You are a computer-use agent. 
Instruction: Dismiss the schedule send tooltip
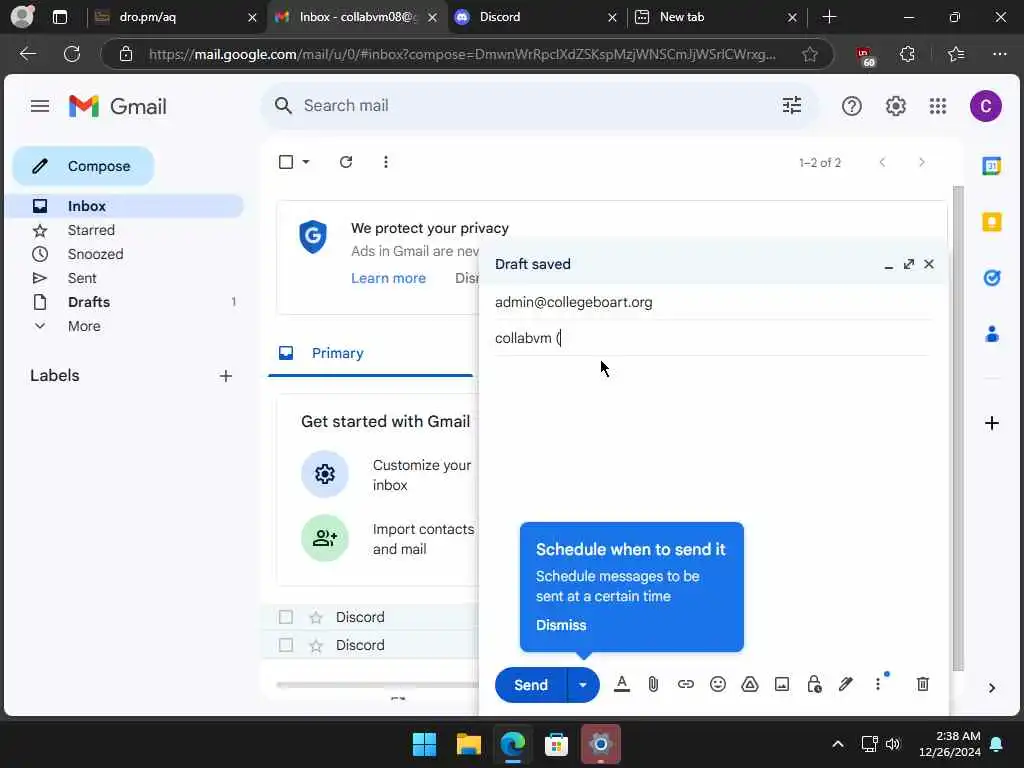[x=561, y=625]
